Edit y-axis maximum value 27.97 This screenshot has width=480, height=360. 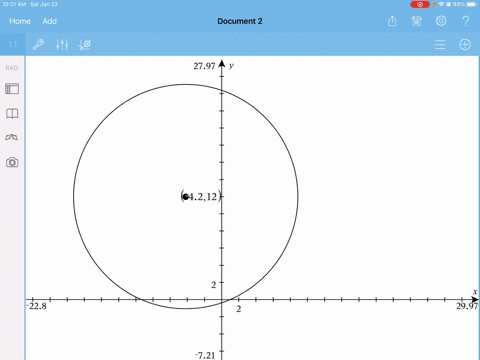coord(204,66)
